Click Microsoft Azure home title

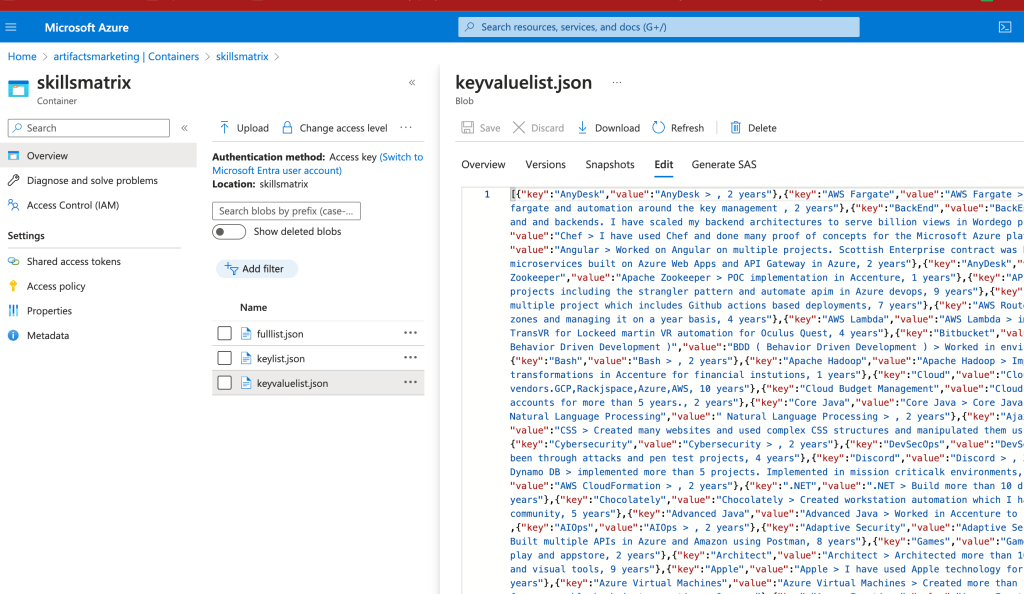tap(86, 27)
